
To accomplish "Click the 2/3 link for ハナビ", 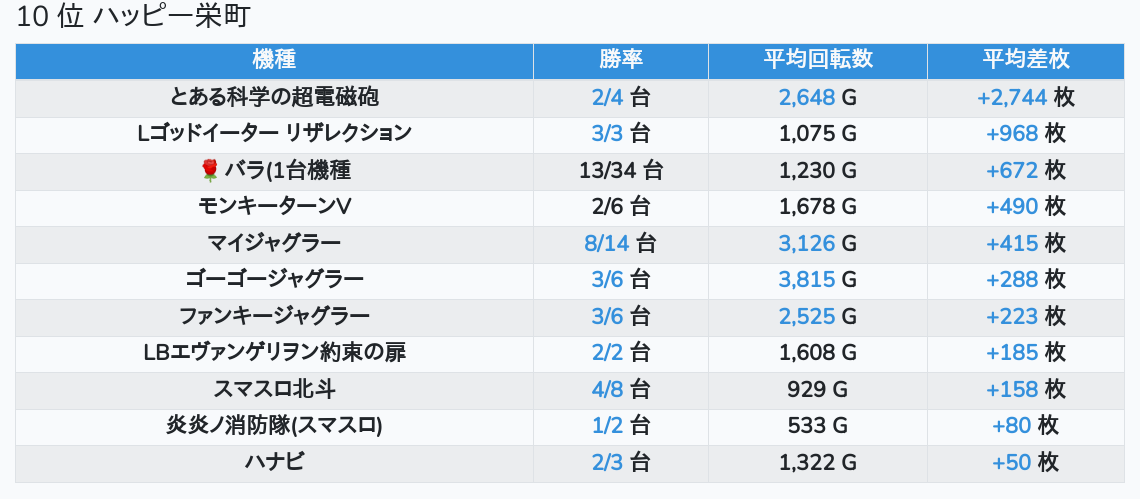I will coord(607,462).
